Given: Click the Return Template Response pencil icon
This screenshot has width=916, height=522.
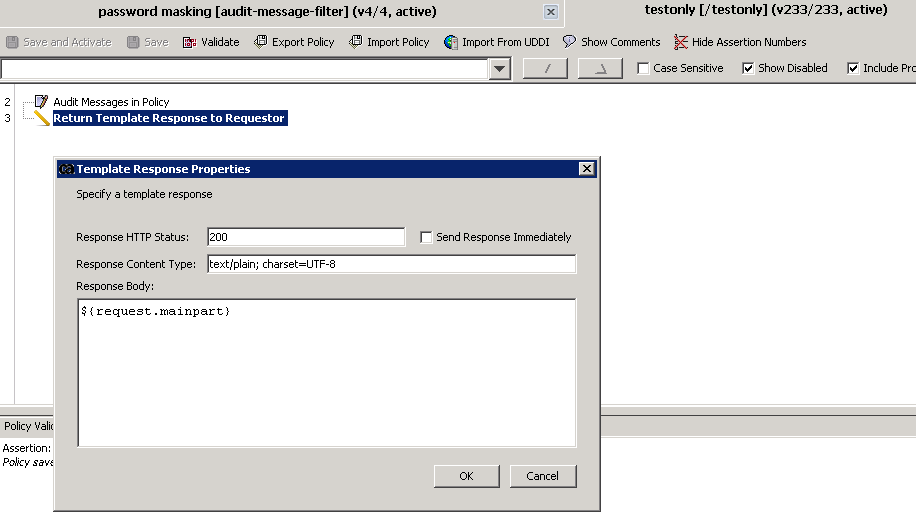Looking at the screenshot, I should click(41, 118).
